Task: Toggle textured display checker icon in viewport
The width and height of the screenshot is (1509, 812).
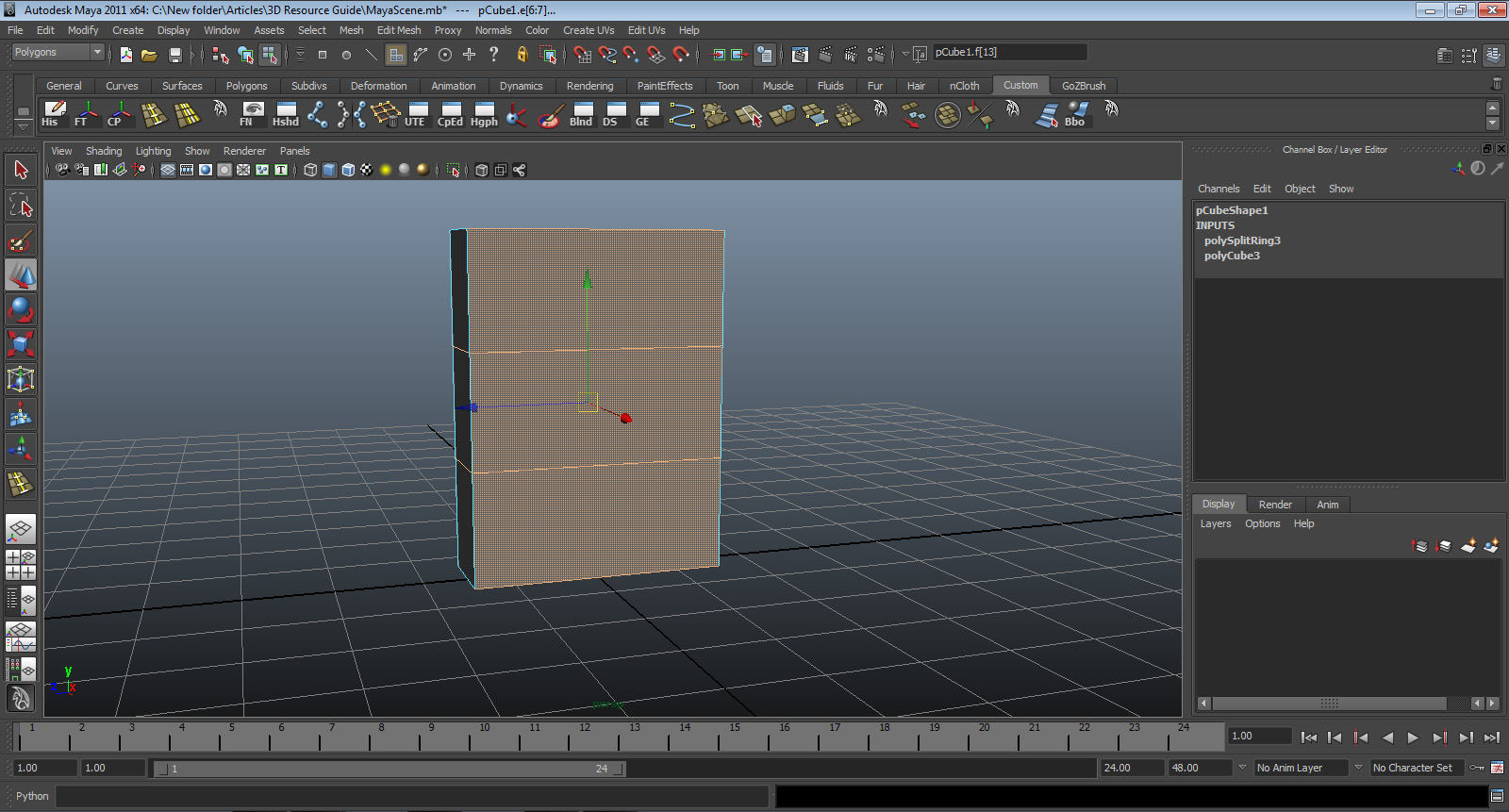Action: [x=367, y=170]
